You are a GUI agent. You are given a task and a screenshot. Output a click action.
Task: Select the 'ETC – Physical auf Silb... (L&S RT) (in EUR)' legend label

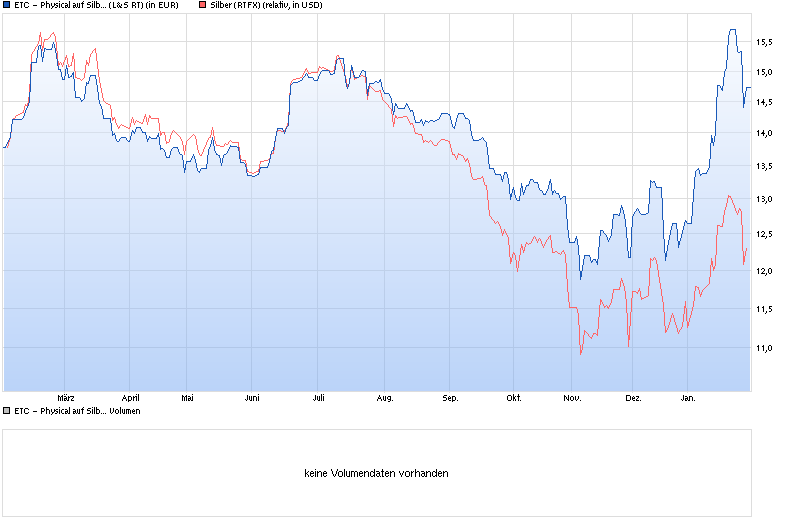tap(96, 5)
